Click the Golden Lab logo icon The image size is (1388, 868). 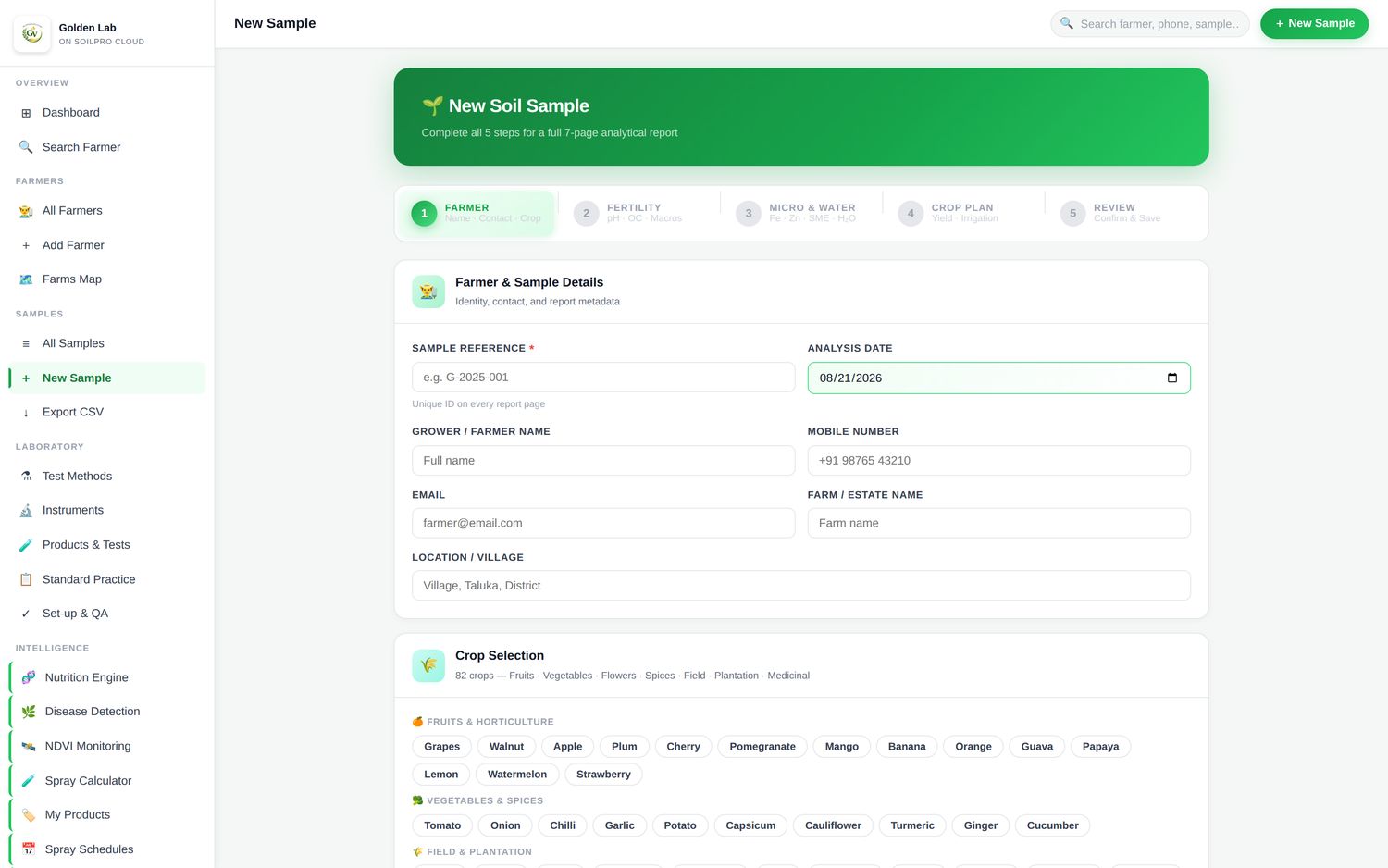tap(32, 33)
